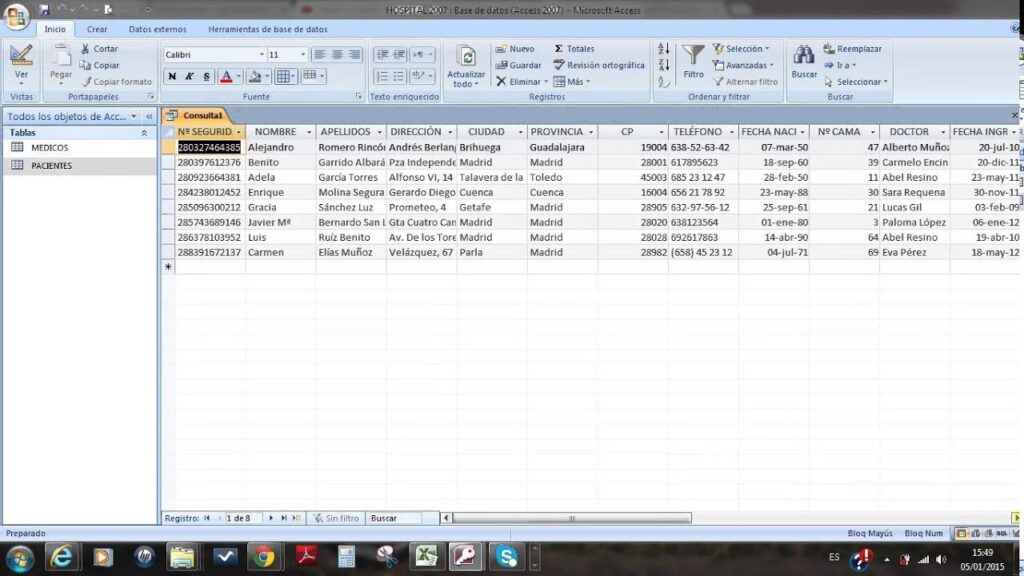1024x576 pixels.
Task: Sort records in ascending order
Action: 664,49
